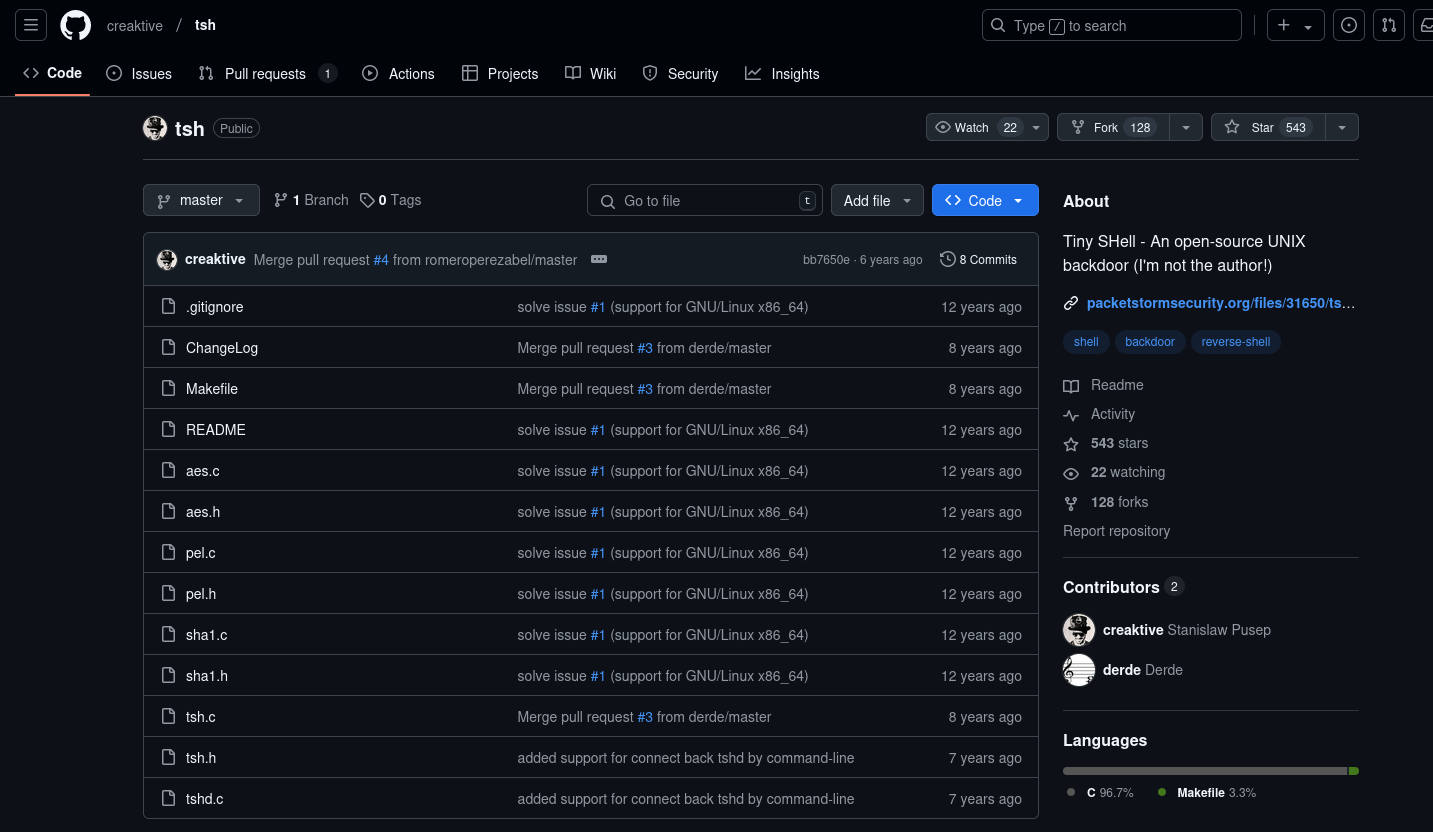Open the ChangeLog file
1433x832 pixels.
(x=222, y=348)
